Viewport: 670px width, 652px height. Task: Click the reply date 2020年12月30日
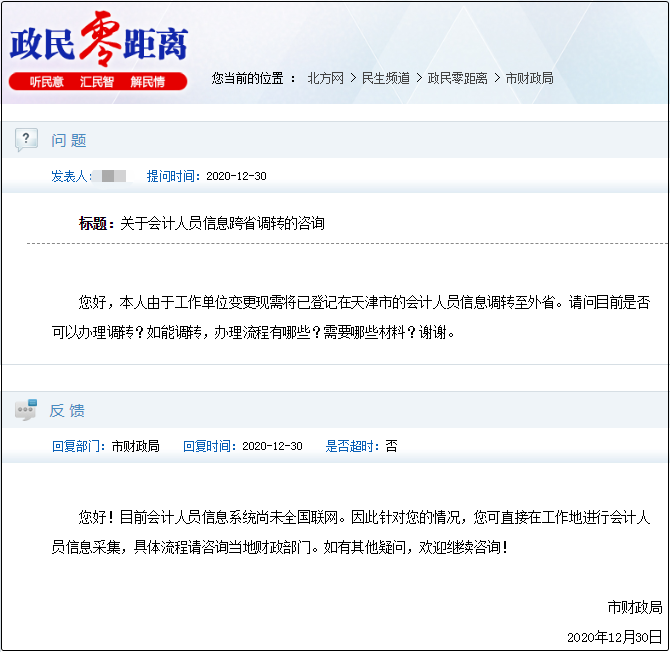click(614, 636)
